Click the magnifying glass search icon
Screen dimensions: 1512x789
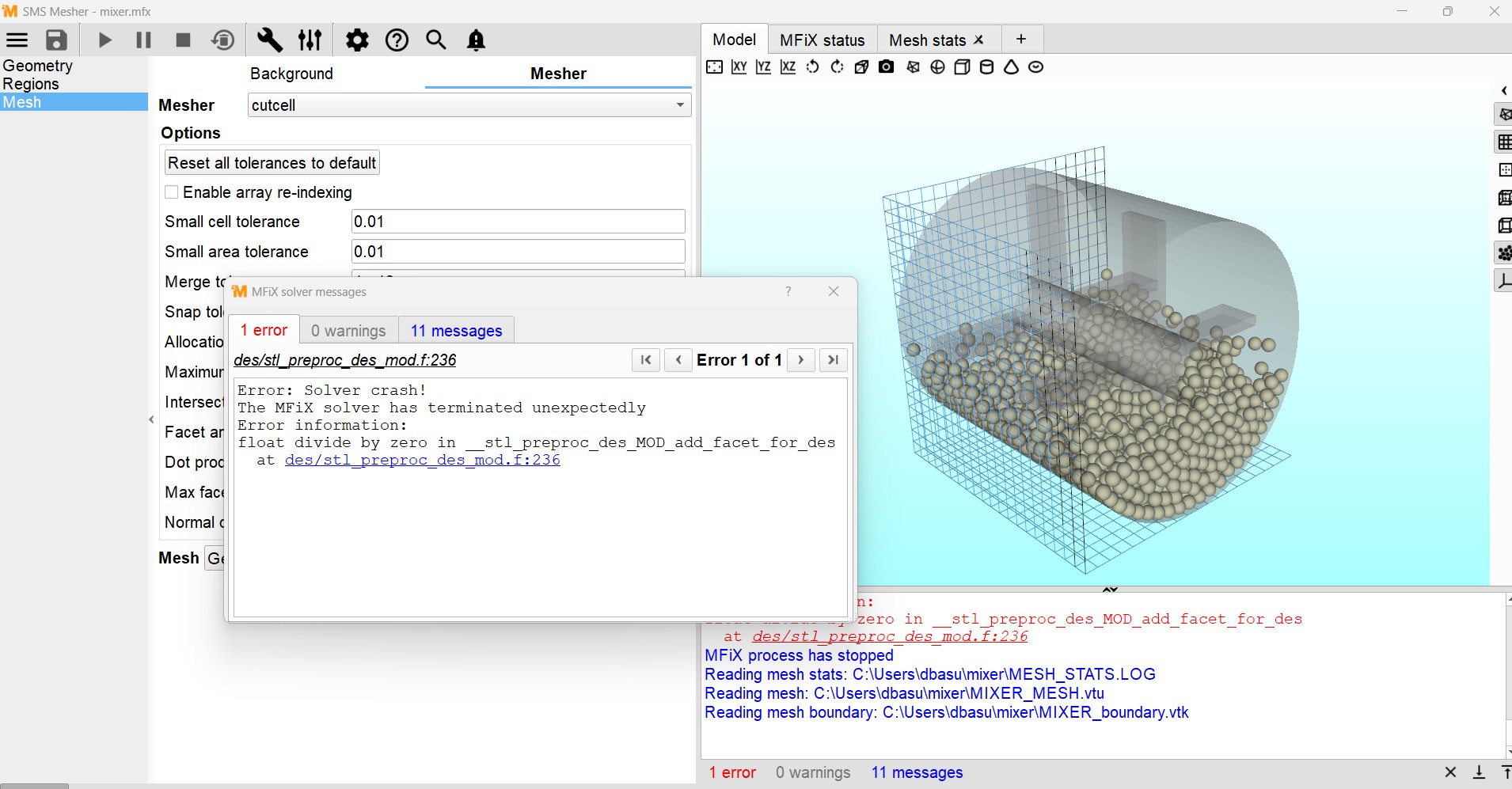436,40
